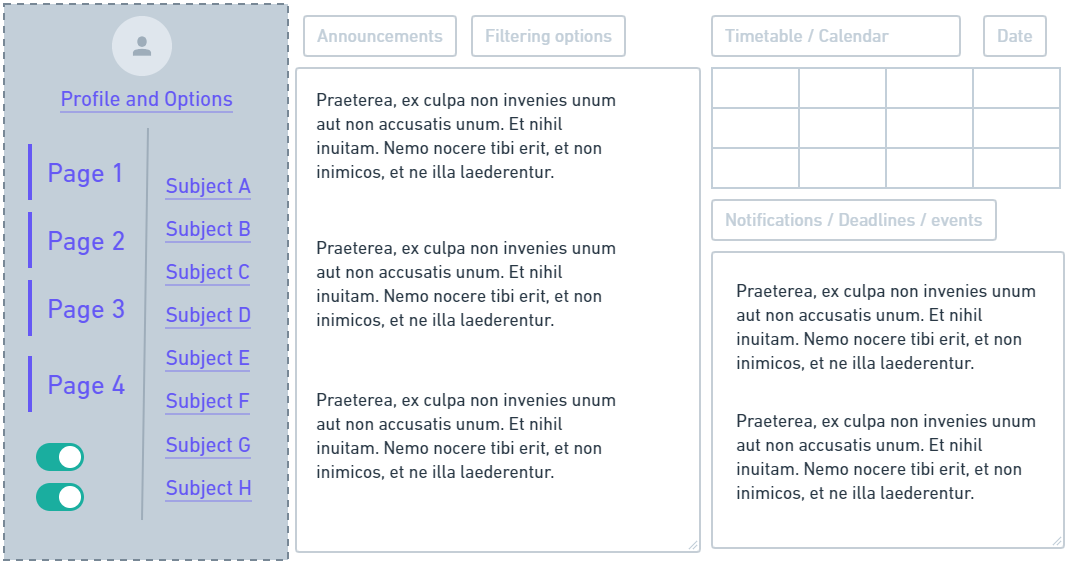
Task: Select the Subject E link
Action: click(x=208, y=359)
